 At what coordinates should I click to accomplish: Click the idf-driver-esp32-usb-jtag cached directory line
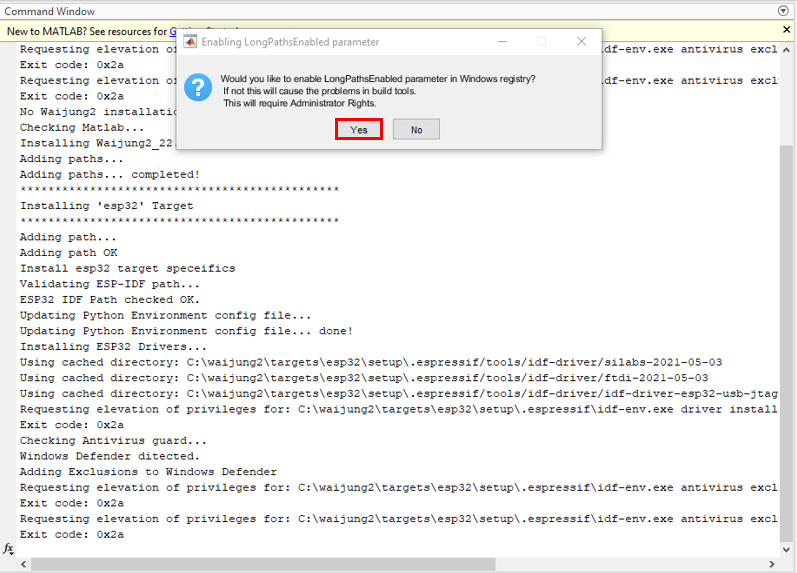point(398,394)
